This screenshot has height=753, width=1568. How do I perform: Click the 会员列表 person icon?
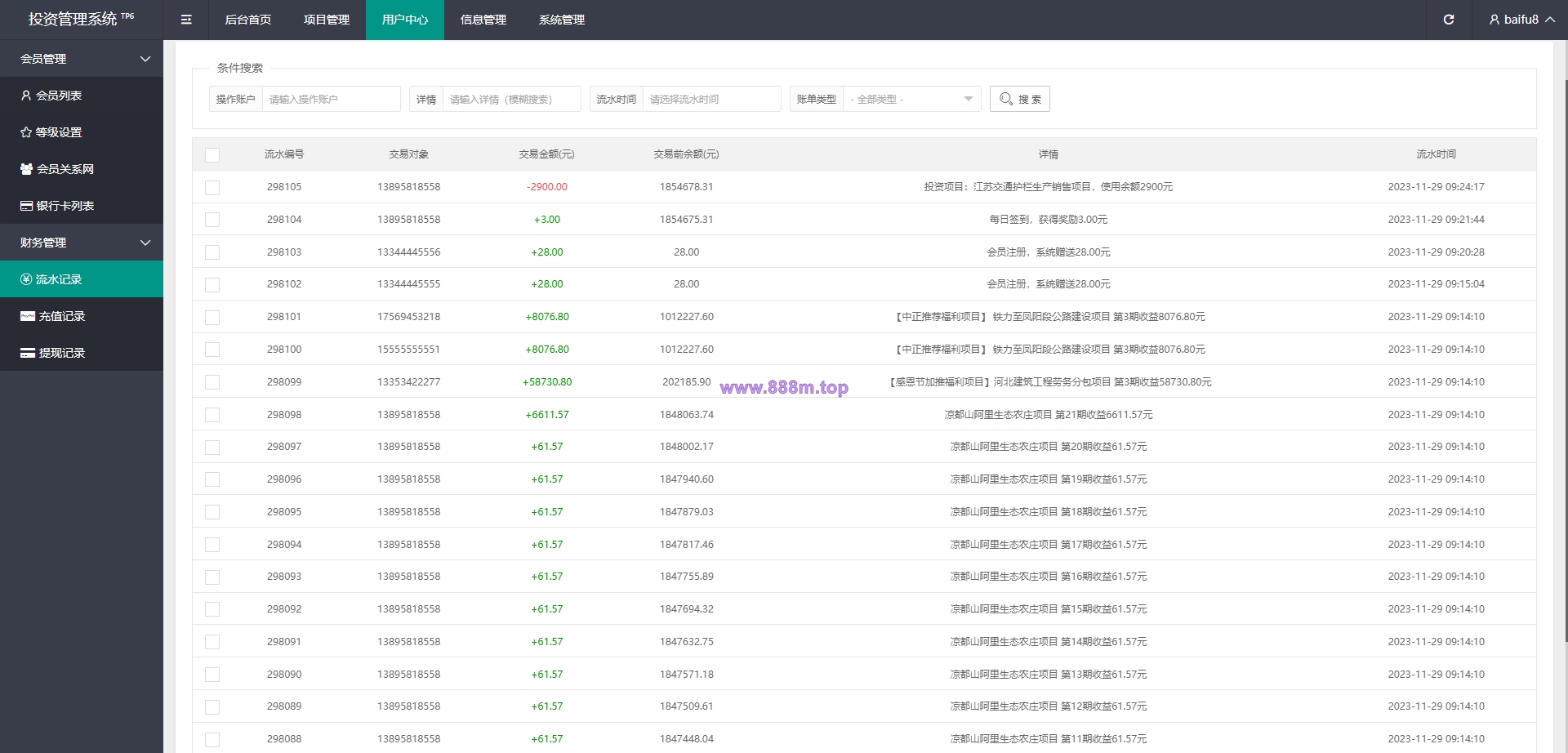[x=26, y=96]
